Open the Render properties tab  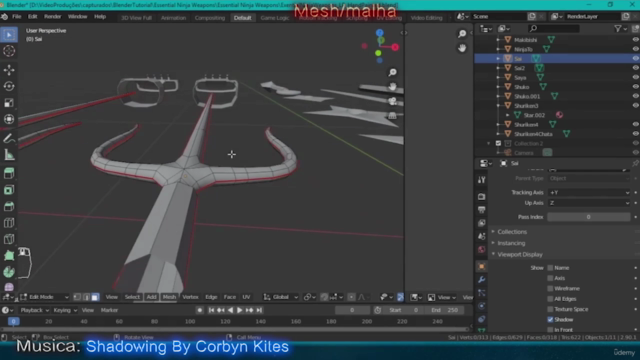tap(482, 196)
